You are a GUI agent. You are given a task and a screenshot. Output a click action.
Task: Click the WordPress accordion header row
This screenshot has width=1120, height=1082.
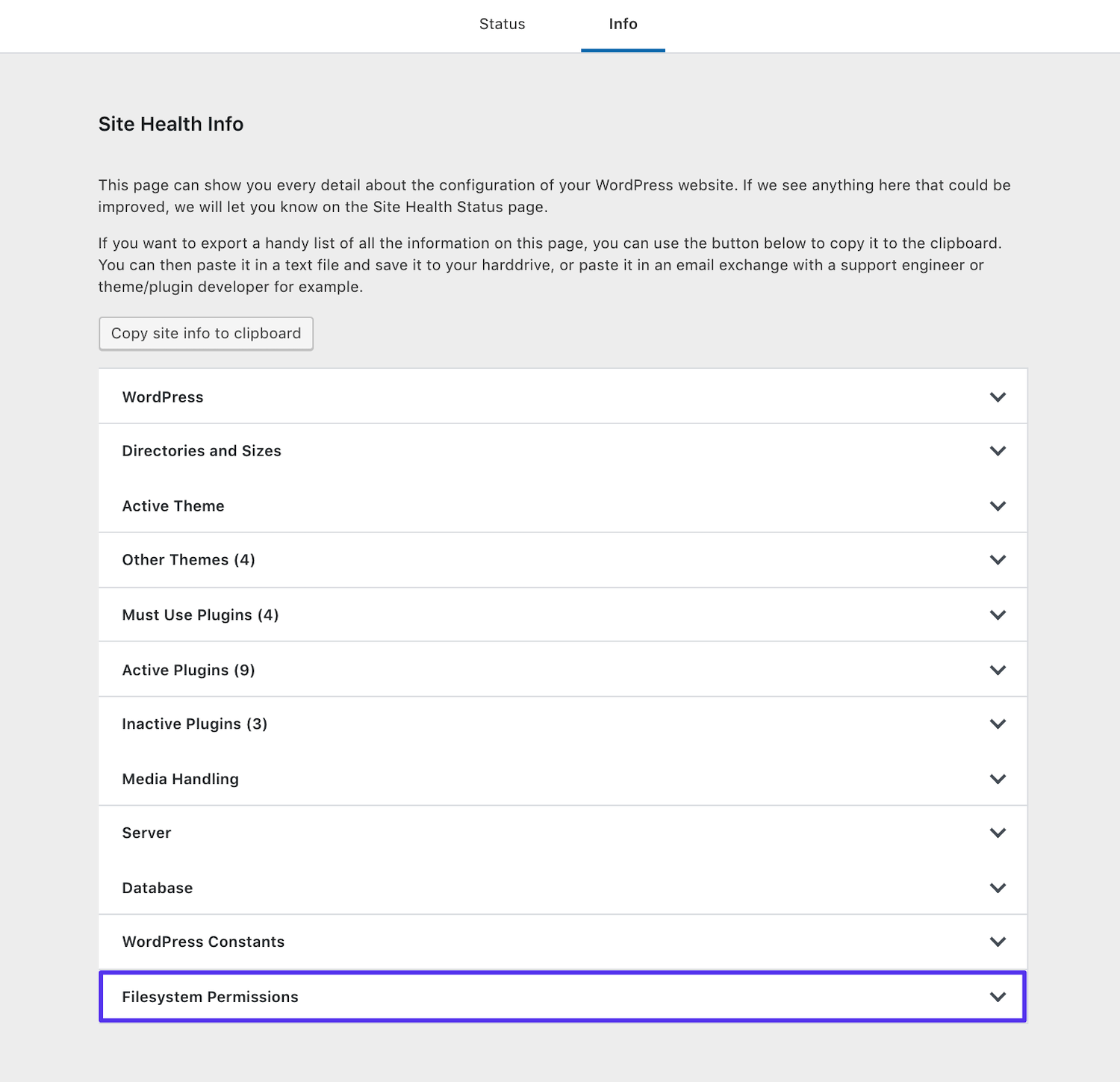tap(162, 397)
